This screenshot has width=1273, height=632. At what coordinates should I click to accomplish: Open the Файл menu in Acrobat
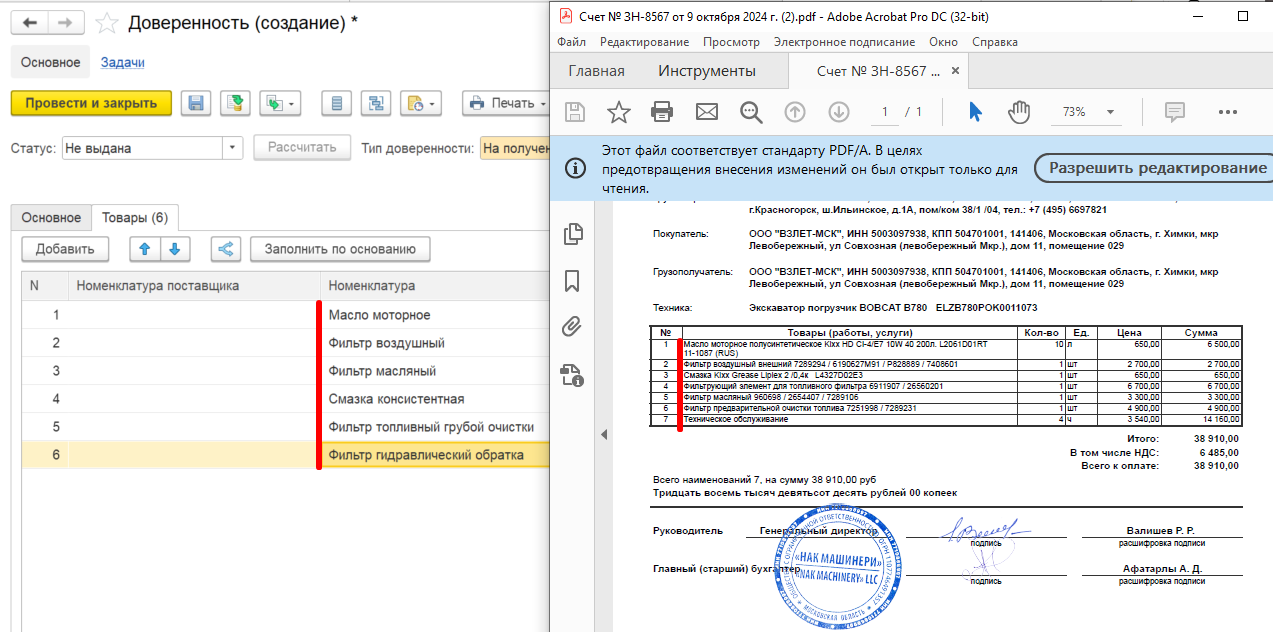pyautogui.click(x=572, y=42)
